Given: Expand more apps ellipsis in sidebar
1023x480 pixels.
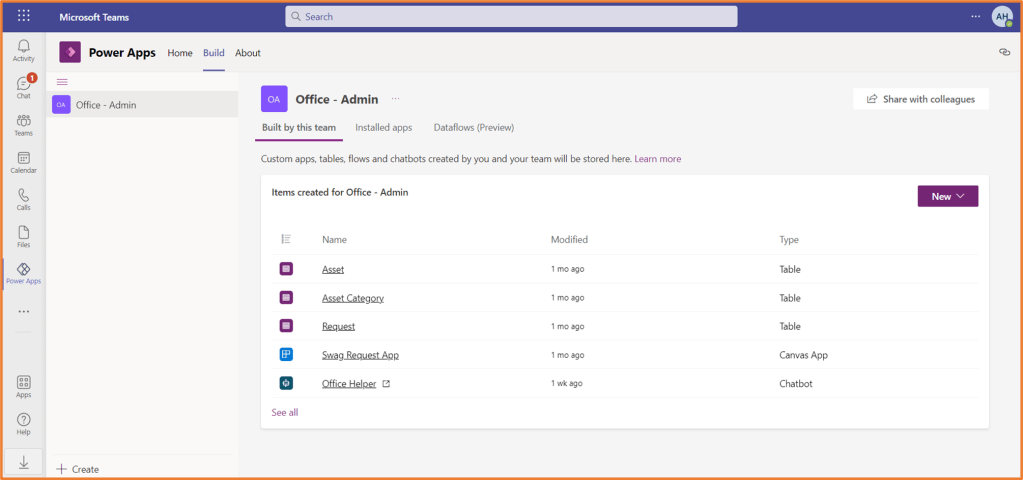Looking at the screenshot, I should (23, 311).
